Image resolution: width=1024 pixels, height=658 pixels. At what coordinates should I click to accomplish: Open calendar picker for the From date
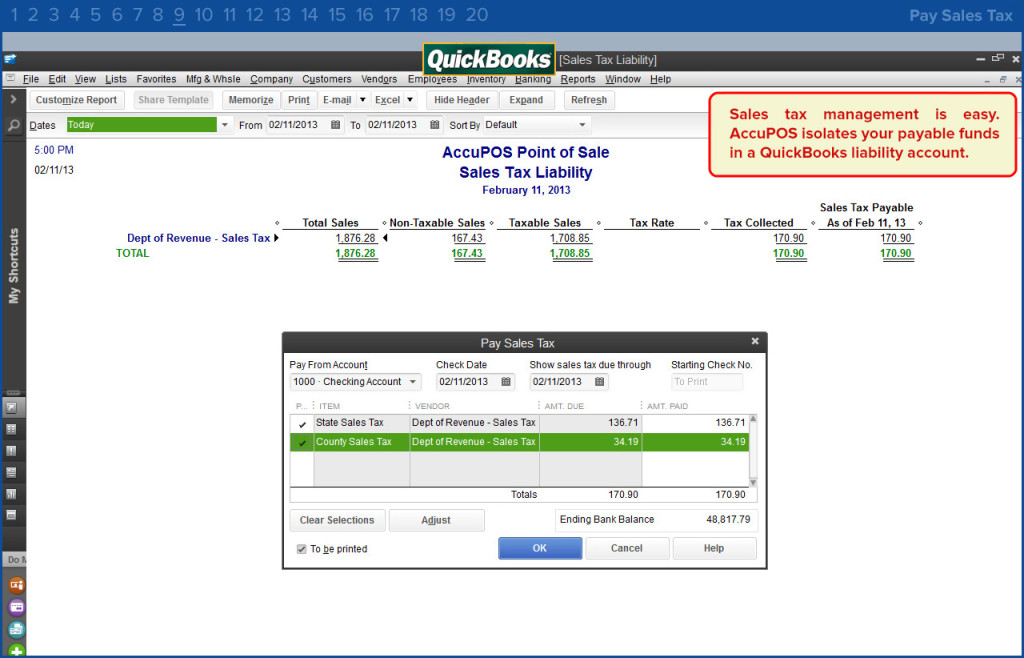(x=336, y=125)
